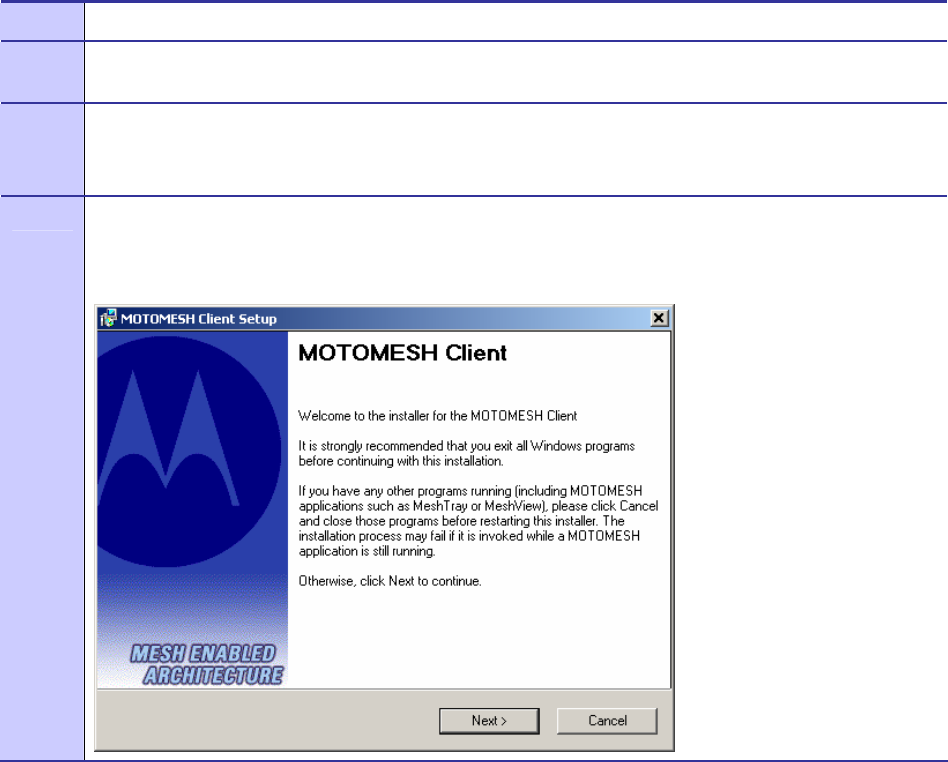The width and height of the screenshot is (948, 762).
Task: Click the MOTOMESH Client Setup title text
Action: pos(199,319)
